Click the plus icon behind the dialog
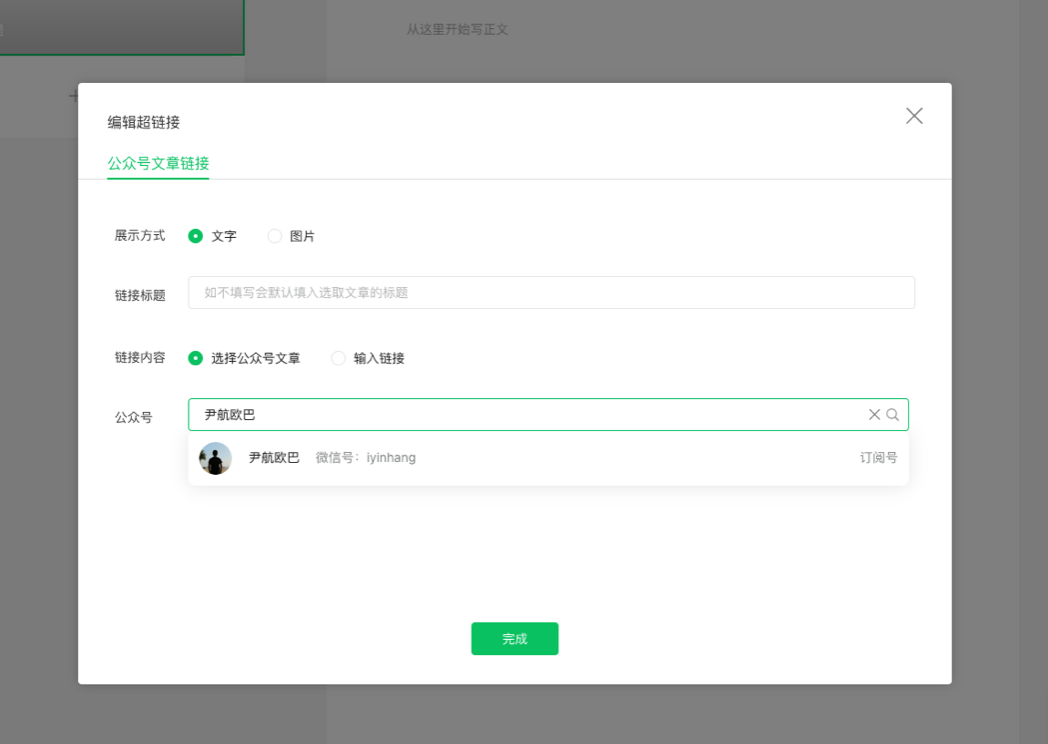1048x744 pixels. tap(73, 97)
